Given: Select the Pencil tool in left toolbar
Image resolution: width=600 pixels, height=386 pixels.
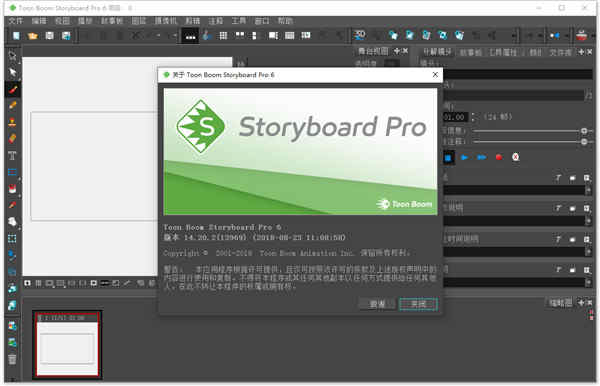Looking at the screenshot, I should 12,106.
